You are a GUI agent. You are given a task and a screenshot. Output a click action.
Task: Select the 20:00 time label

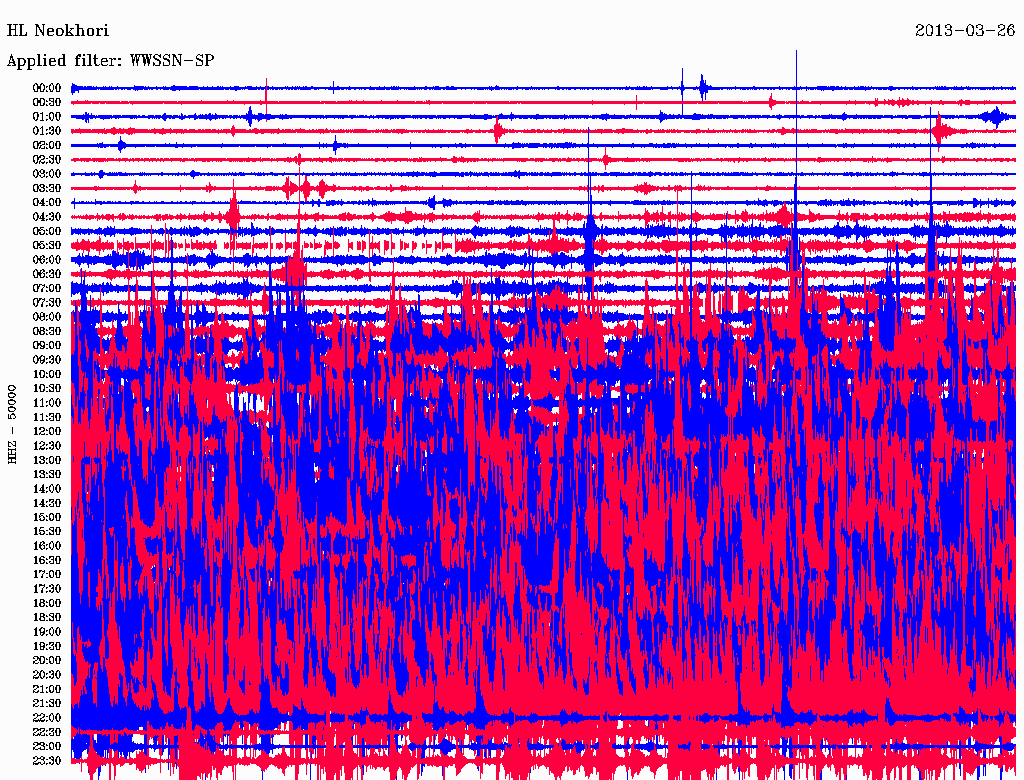pyautogui.click(x=47, y=660)
